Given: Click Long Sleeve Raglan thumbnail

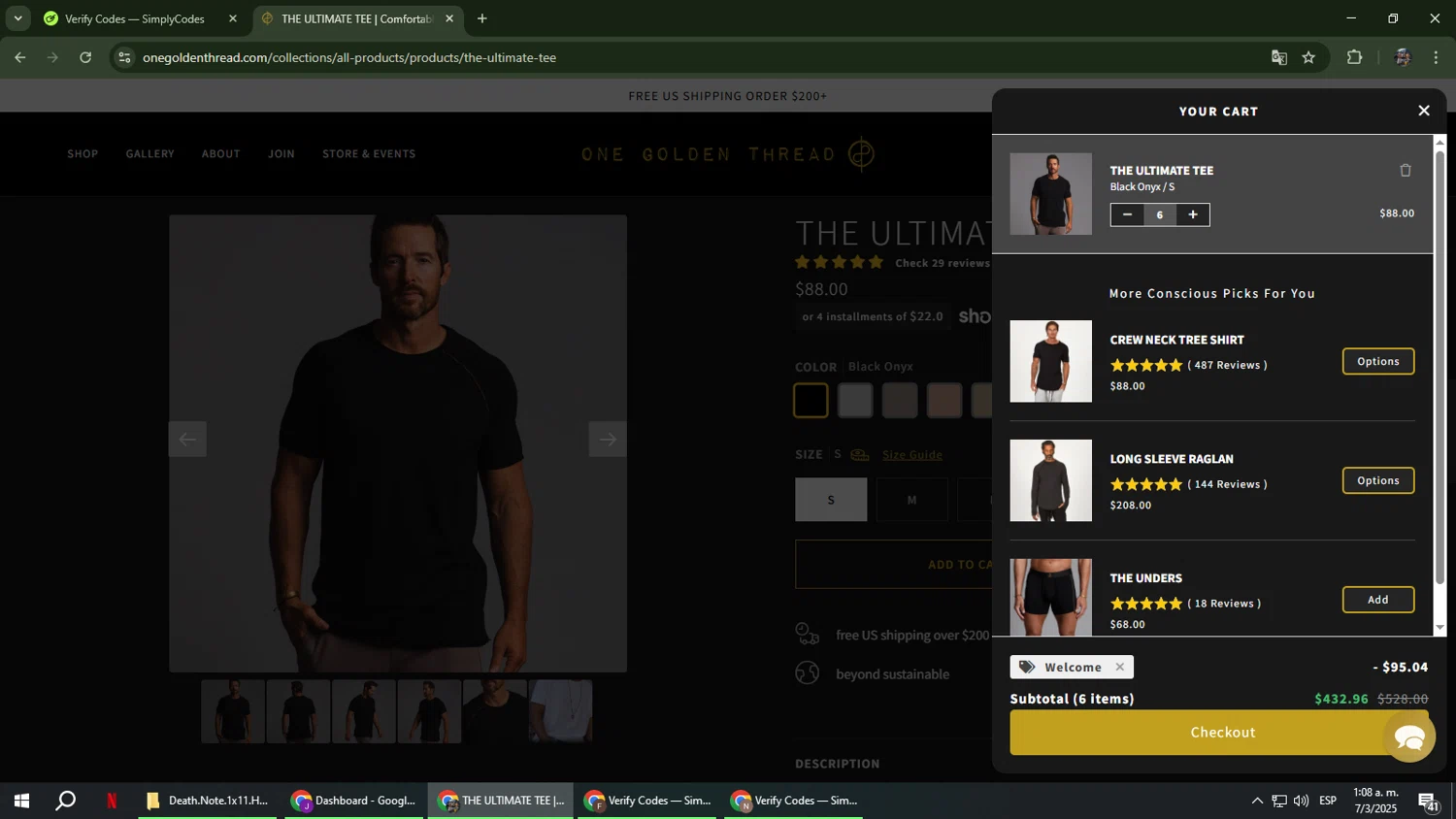Looking at the screenshot, I should [x=1050, y=480].
